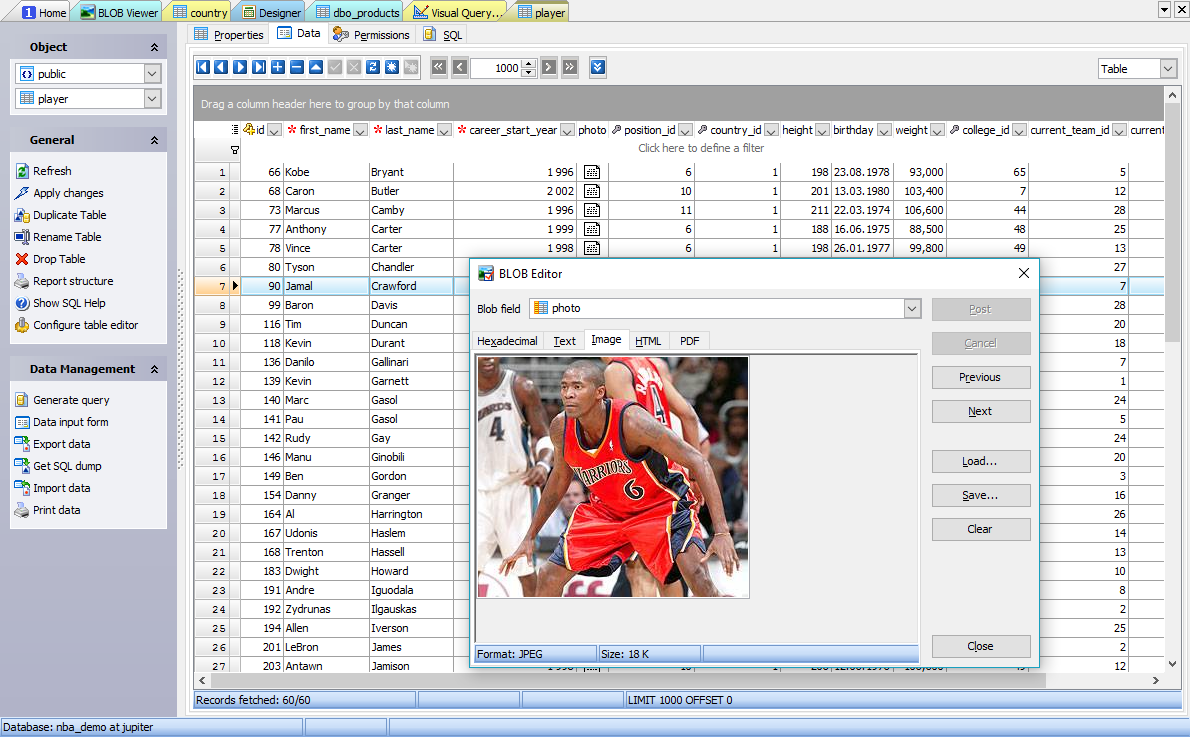Open the Table view mode dropdown

pyautogui.click(x=1168, y=69)
